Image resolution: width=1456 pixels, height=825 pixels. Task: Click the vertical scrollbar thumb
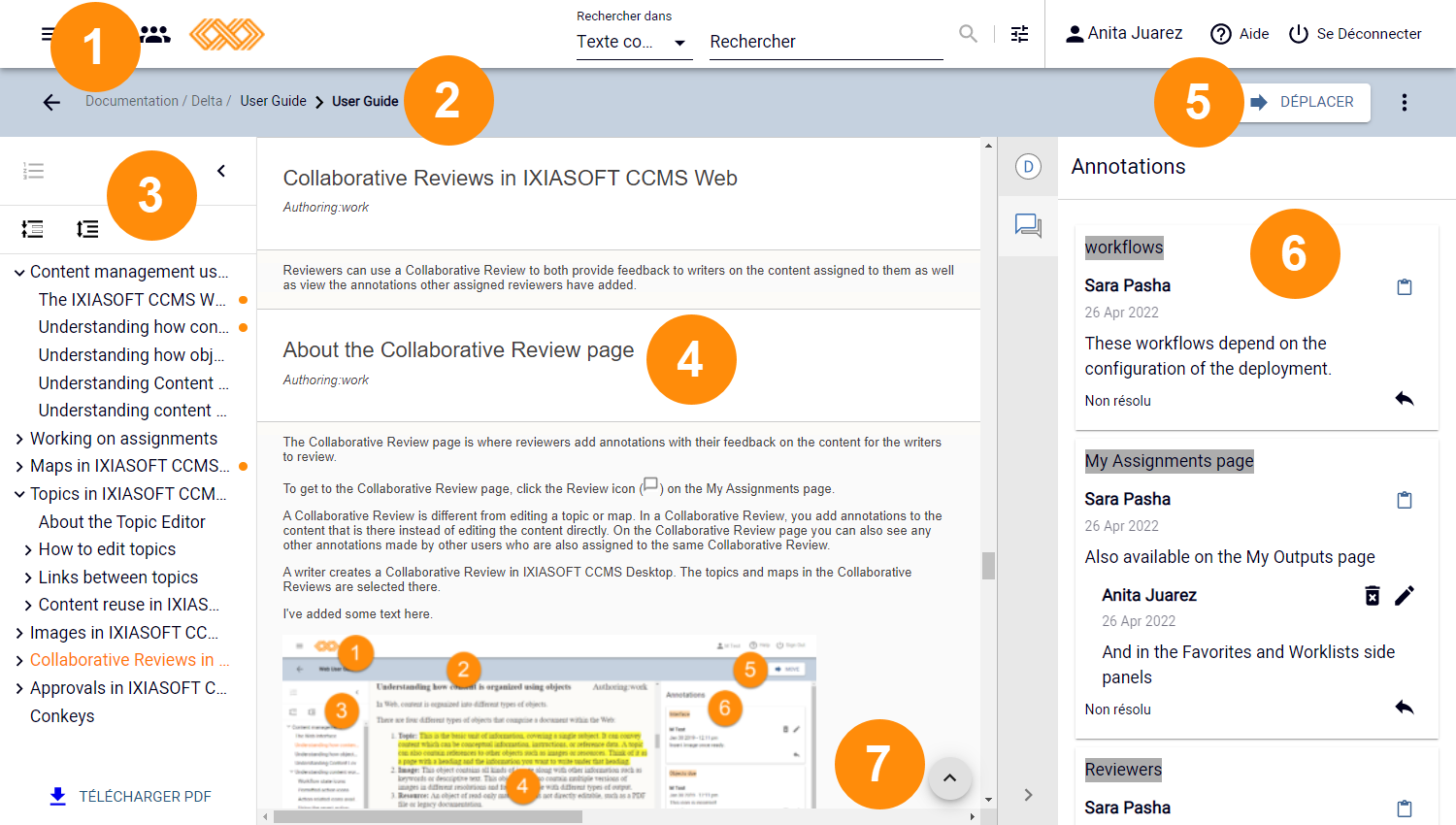click(988, 566)
